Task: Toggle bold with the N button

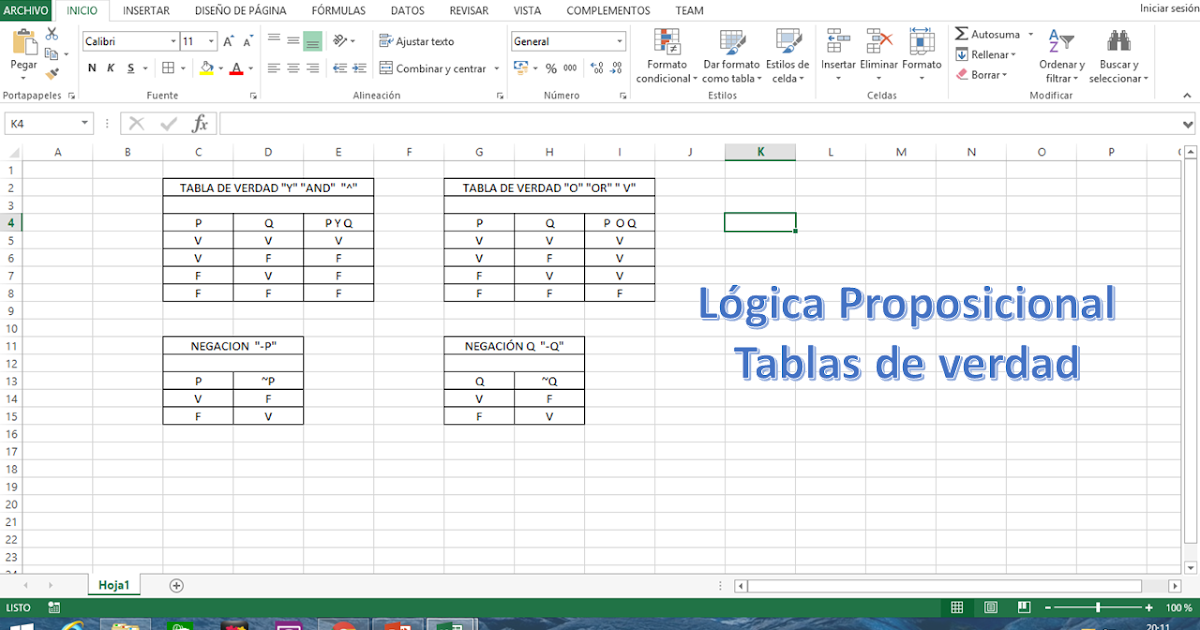Action: (x=91, y=68)
